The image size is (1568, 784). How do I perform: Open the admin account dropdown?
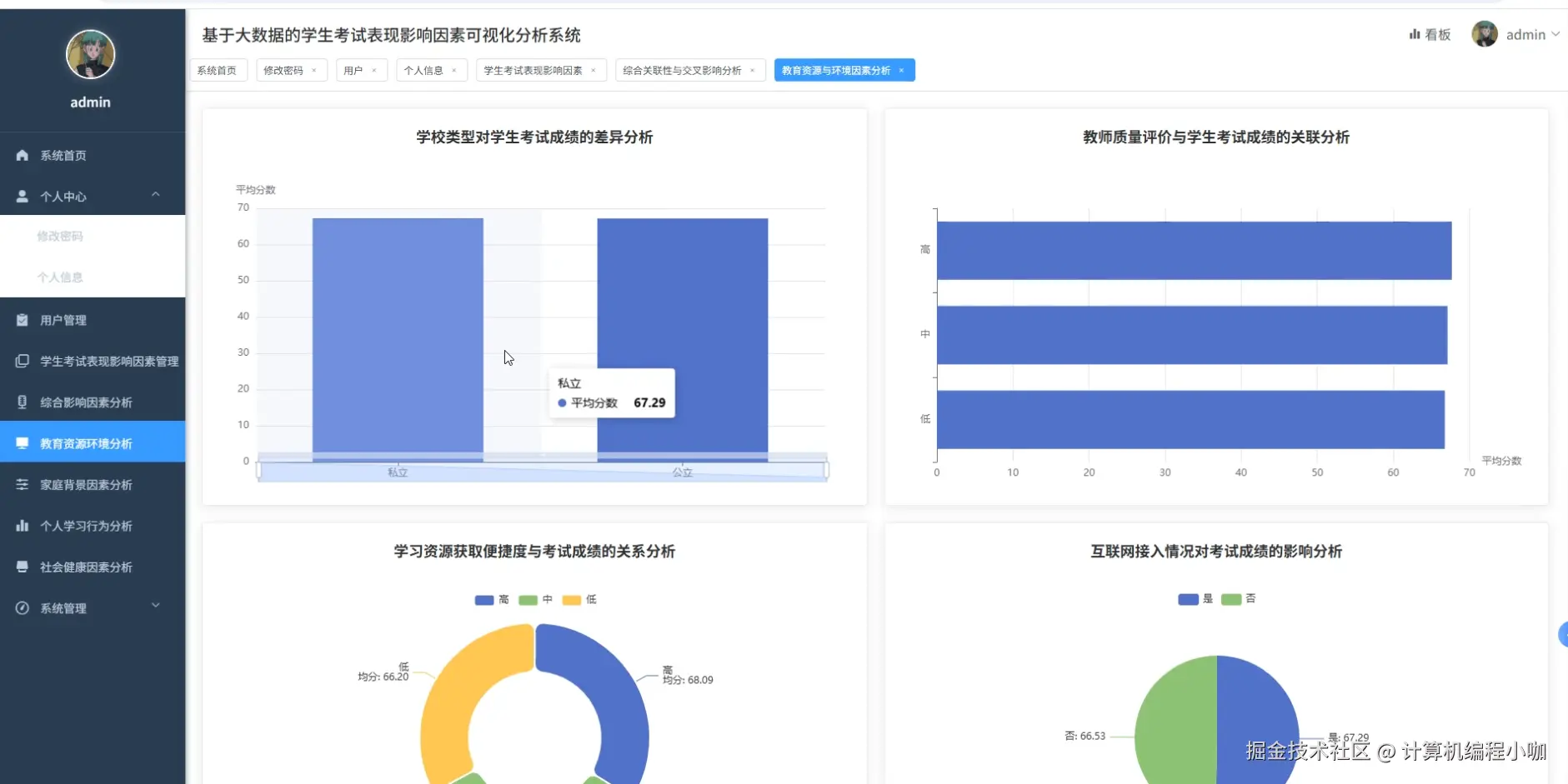1528,34
